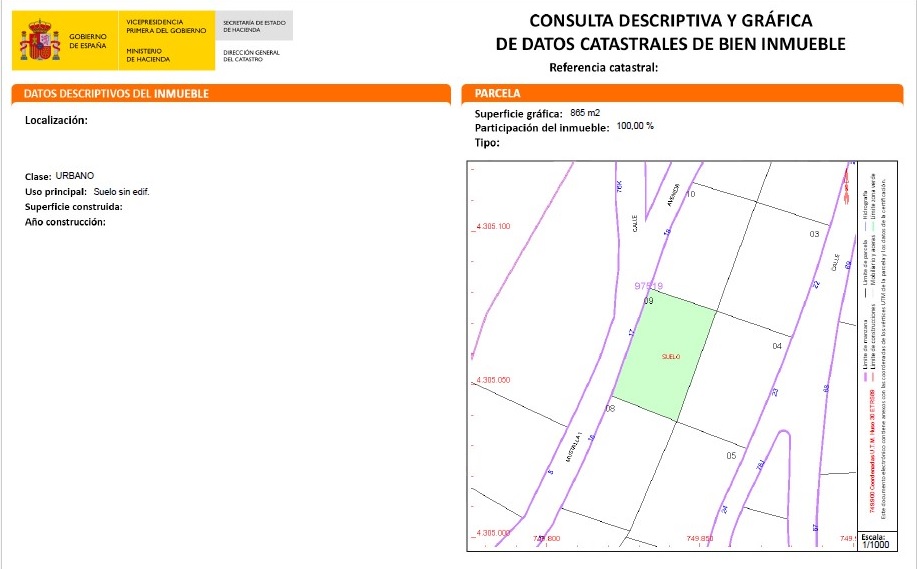917x569 pixels.
Task: Click the Spanish coat of arms emblem
Action: click(40, 40)
